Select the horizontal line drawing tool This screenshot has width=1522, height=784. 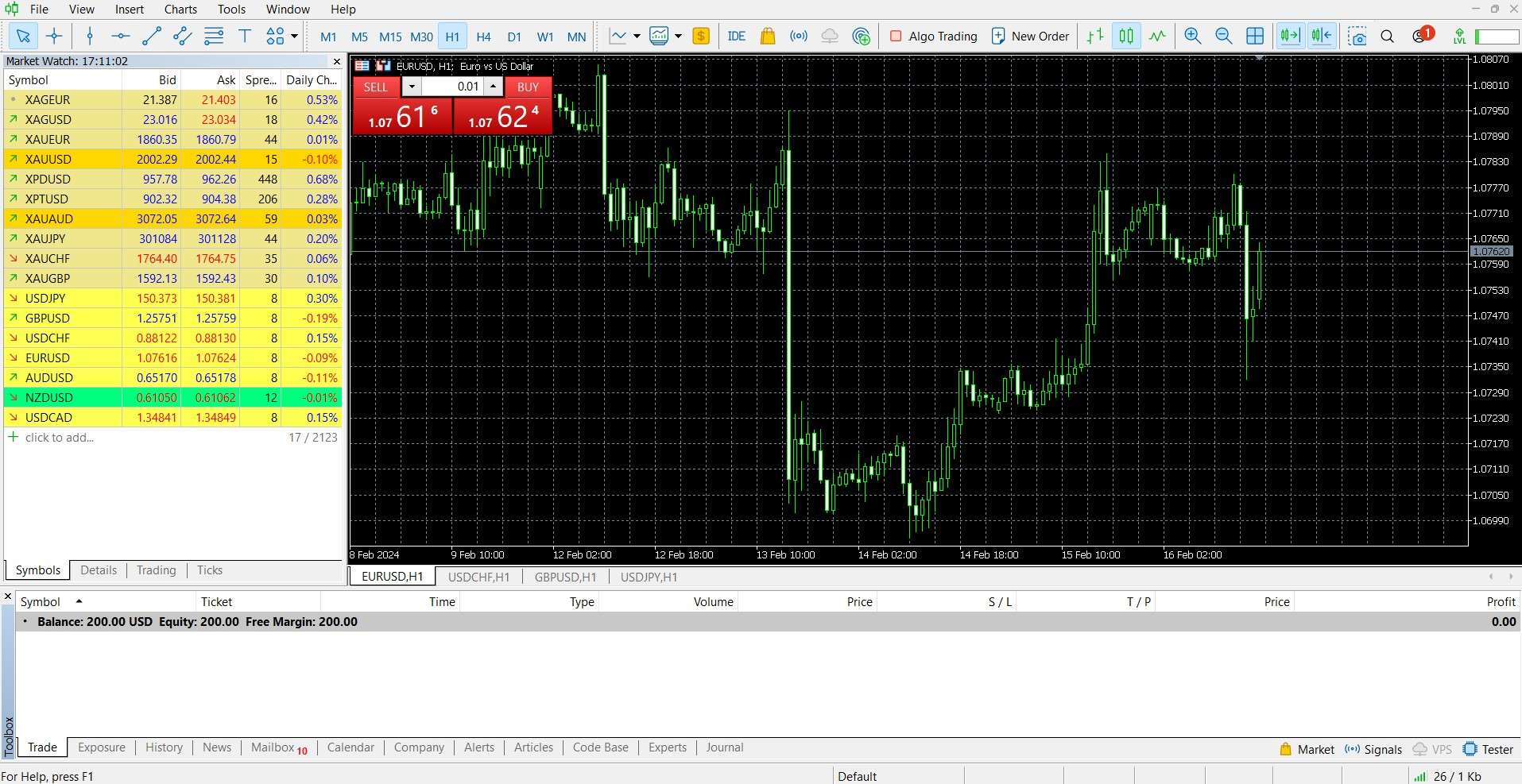click(x=121, y=36)
